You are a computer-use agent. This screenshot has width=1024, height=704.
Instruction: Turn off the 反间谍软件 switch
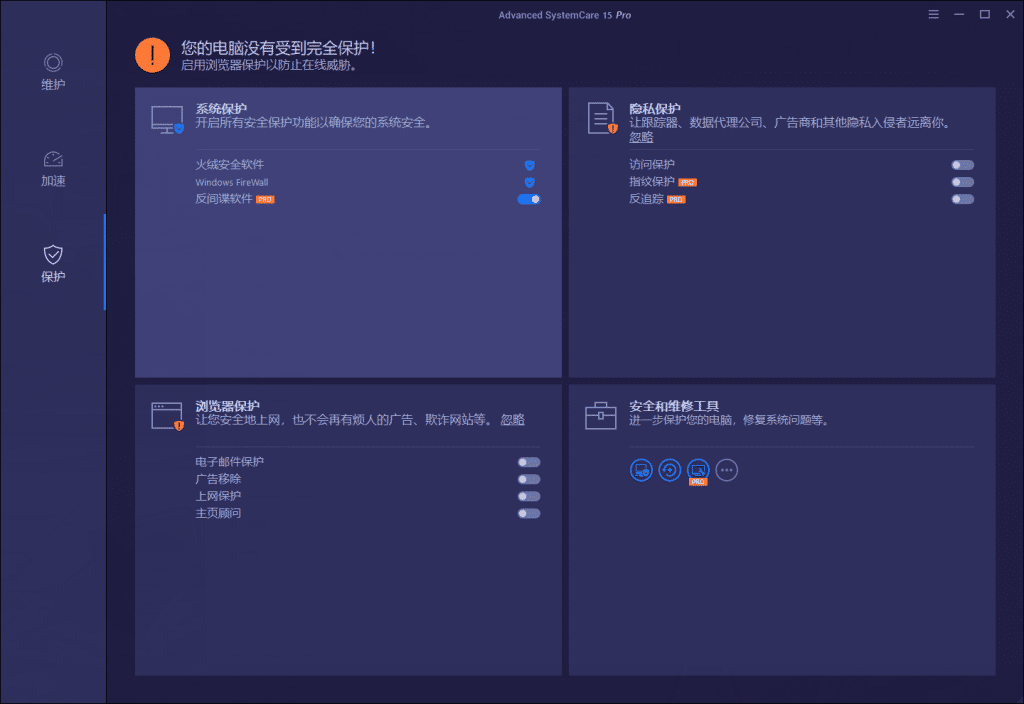pyautogui.click(x=529, y=199)
